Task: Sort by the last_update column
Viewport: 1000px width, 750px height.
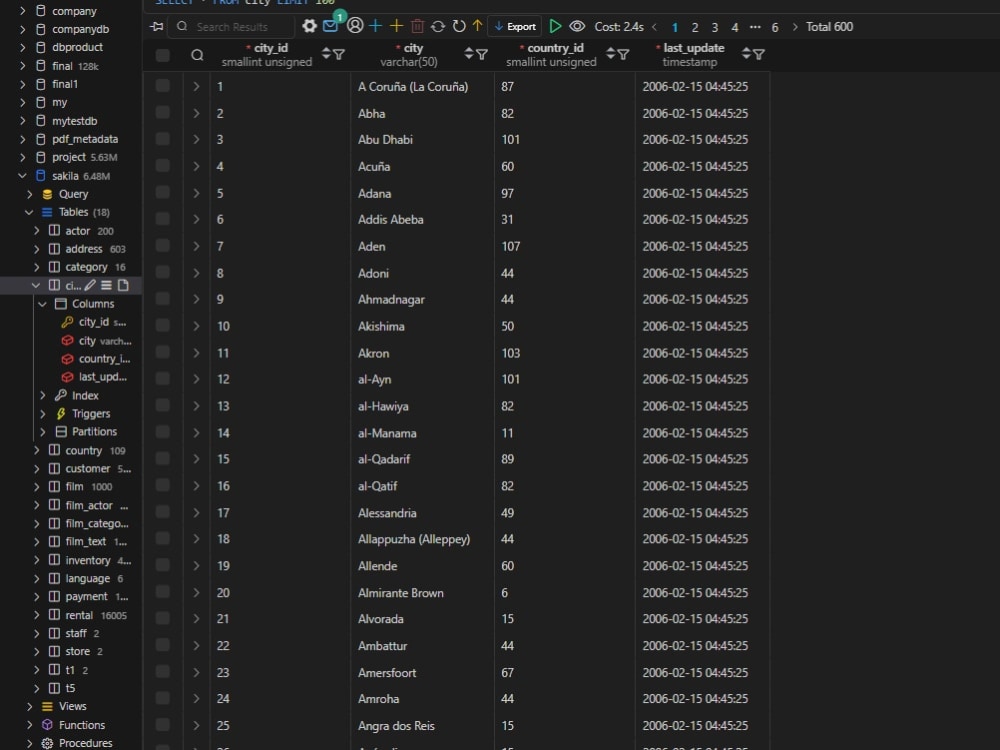Action: tap(746, 54)
